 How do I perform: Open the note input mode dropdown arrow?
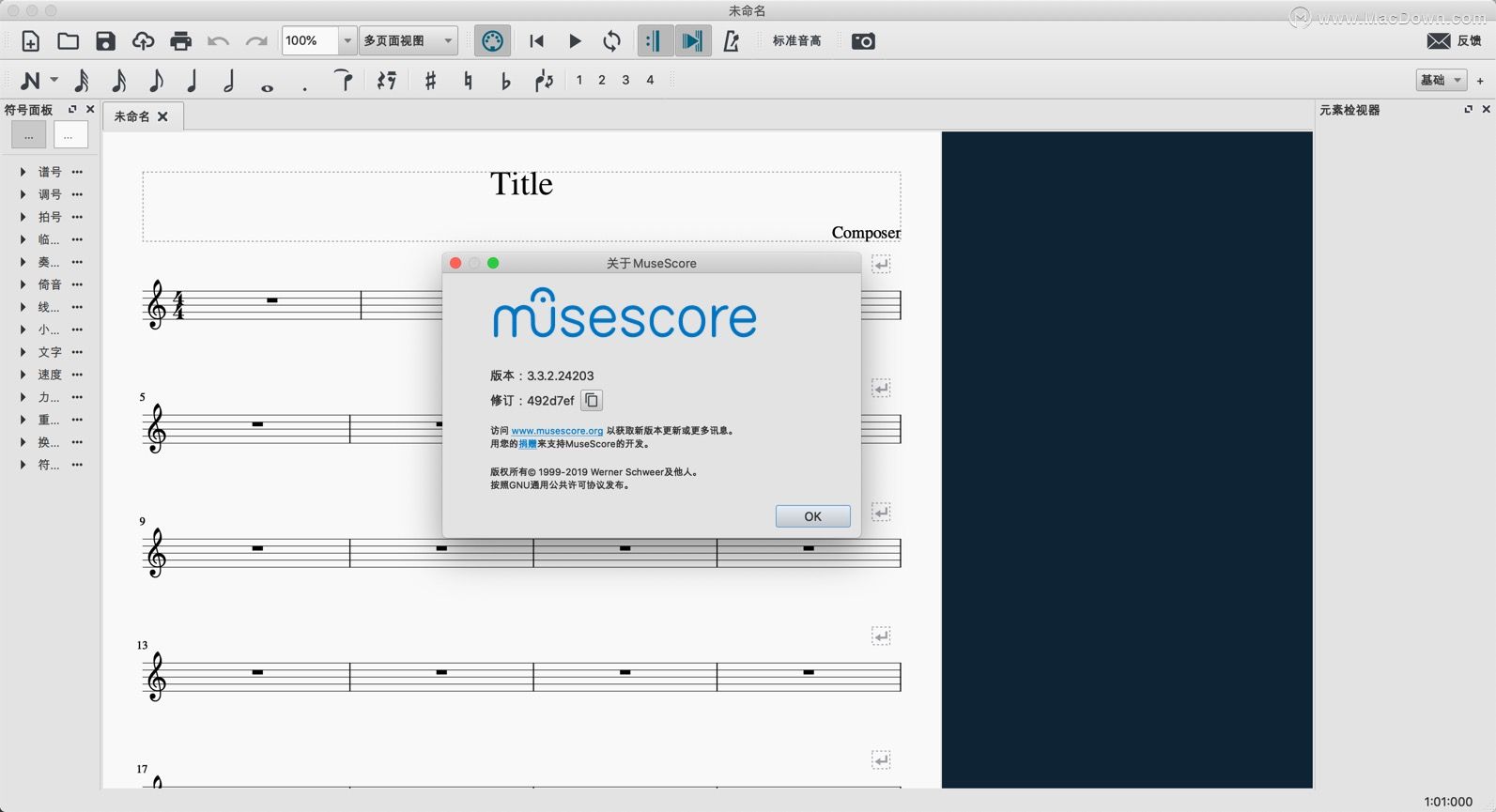coord(54,81)
